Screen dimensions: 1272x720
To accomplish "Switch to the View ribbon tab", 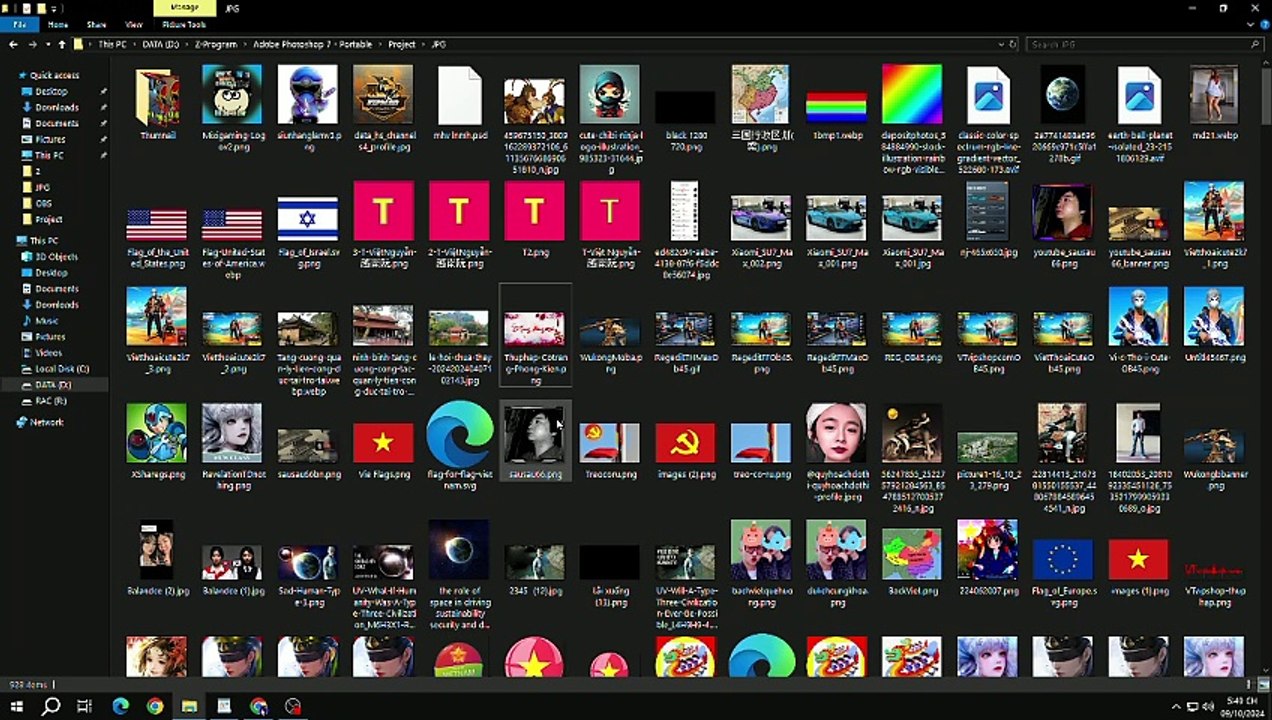I will tap(133, 24).
